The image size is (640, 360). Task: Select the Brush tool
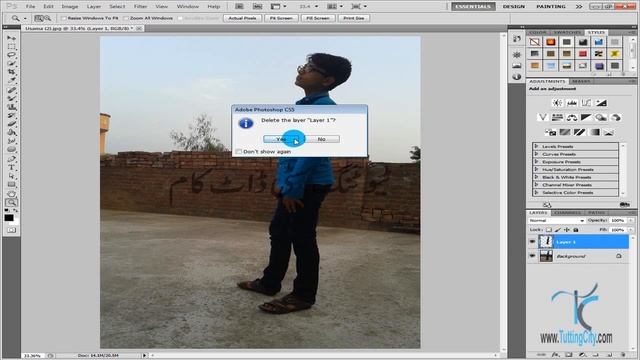11,98
